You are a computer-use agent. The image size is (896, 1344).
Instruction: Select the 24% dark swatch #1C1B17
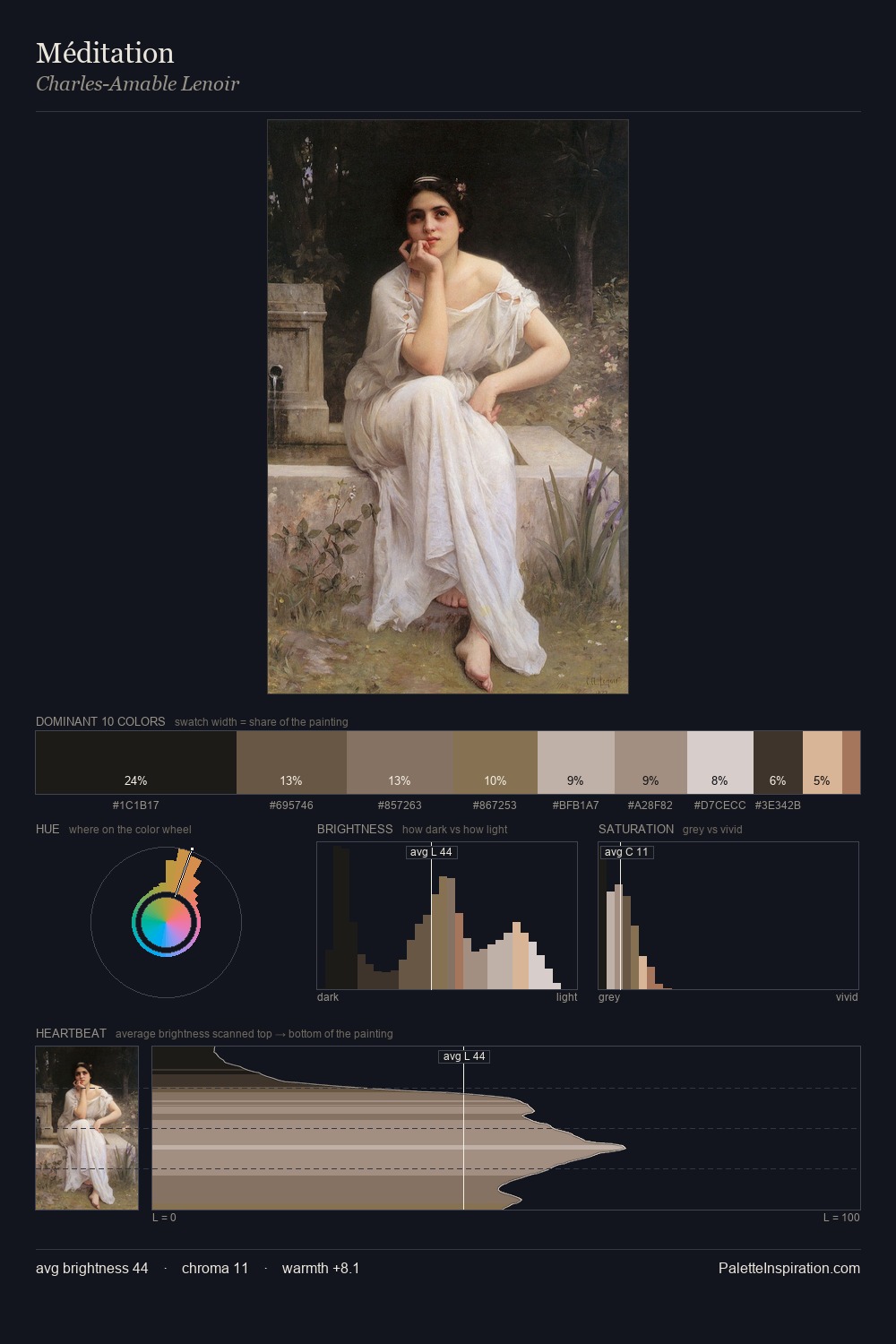tap(136, 762)
